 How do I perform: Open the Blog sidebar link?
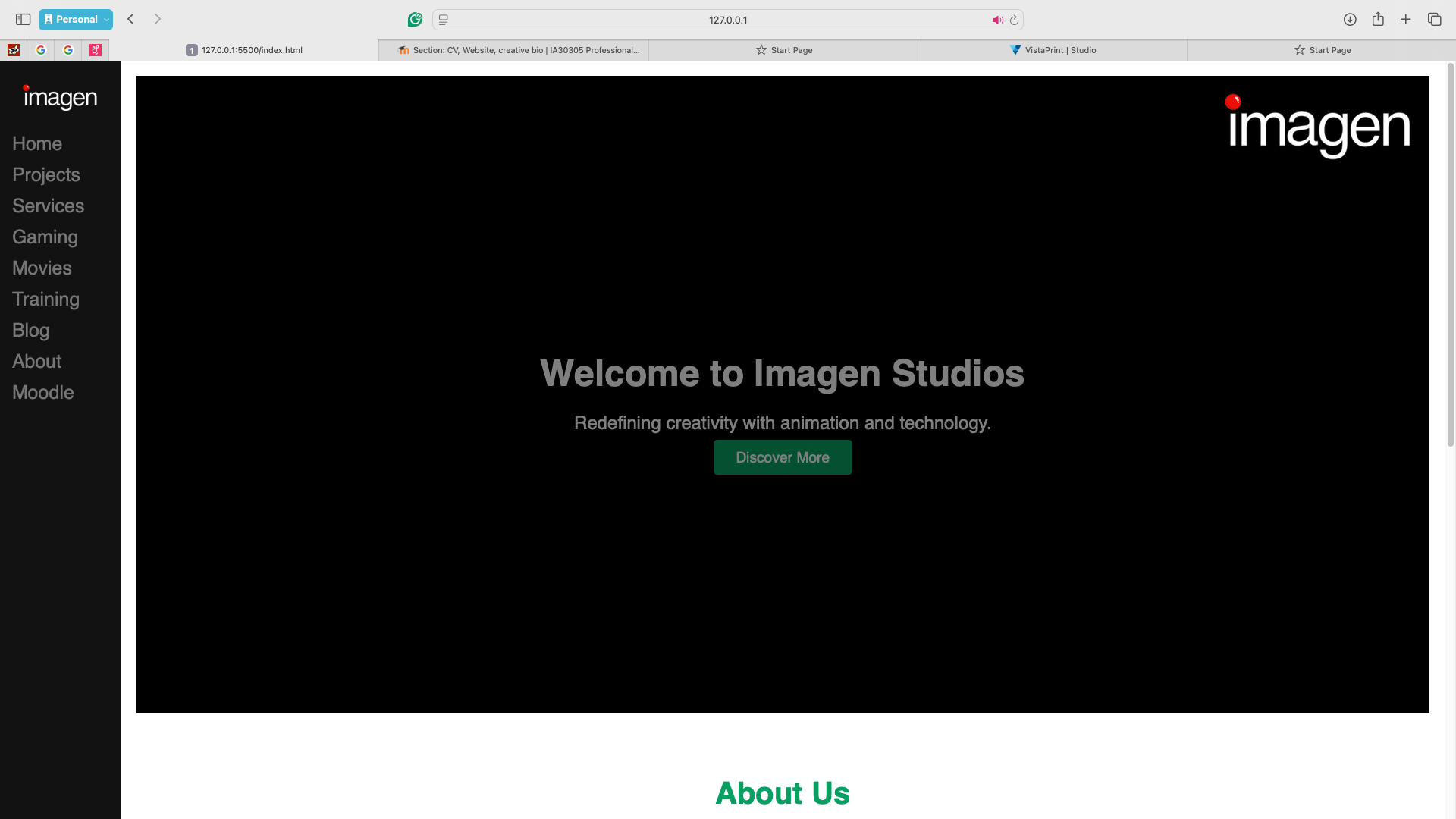click(x=30, y=330)
